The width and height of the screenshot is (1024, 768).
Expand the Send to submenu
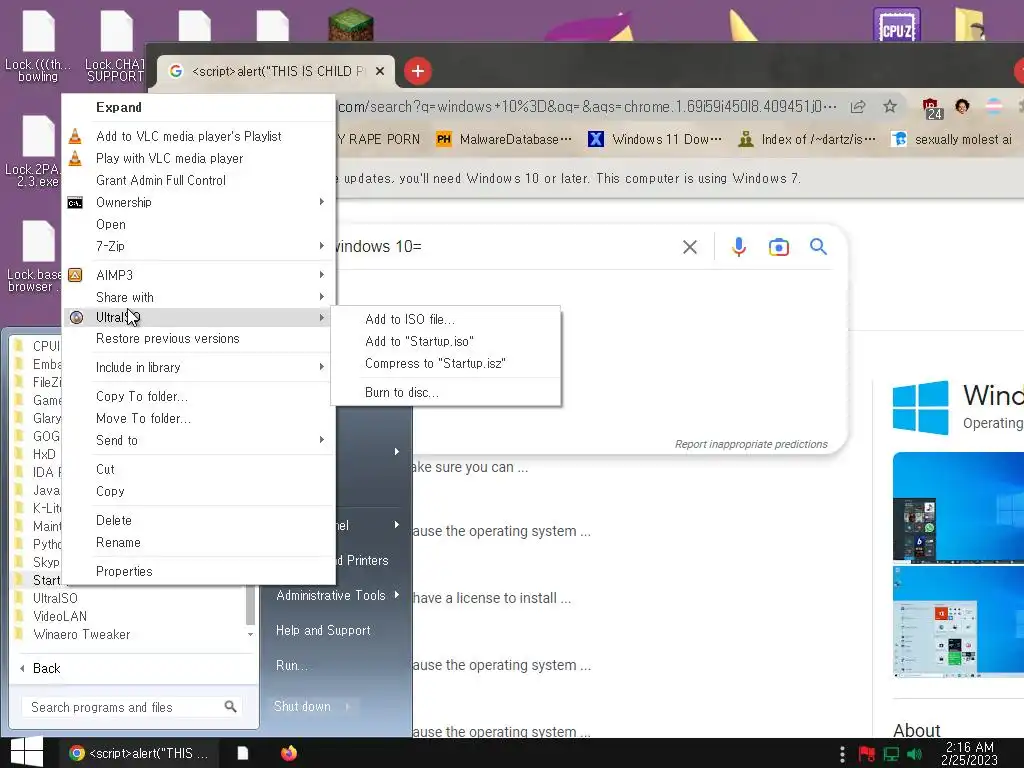pyautogui.click(x=199, y=440)
